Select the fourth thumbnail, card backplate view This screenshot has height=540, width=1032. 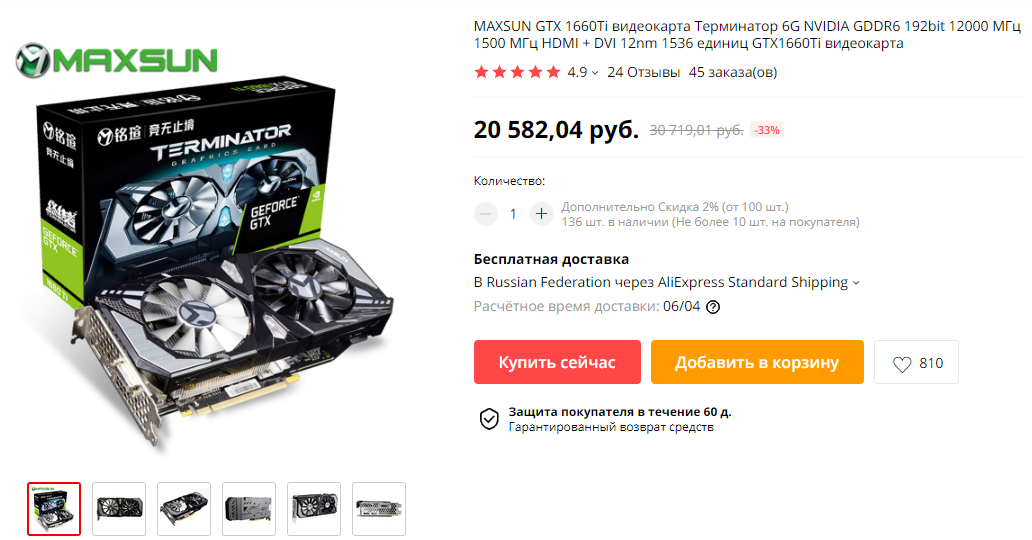[249, 509]
